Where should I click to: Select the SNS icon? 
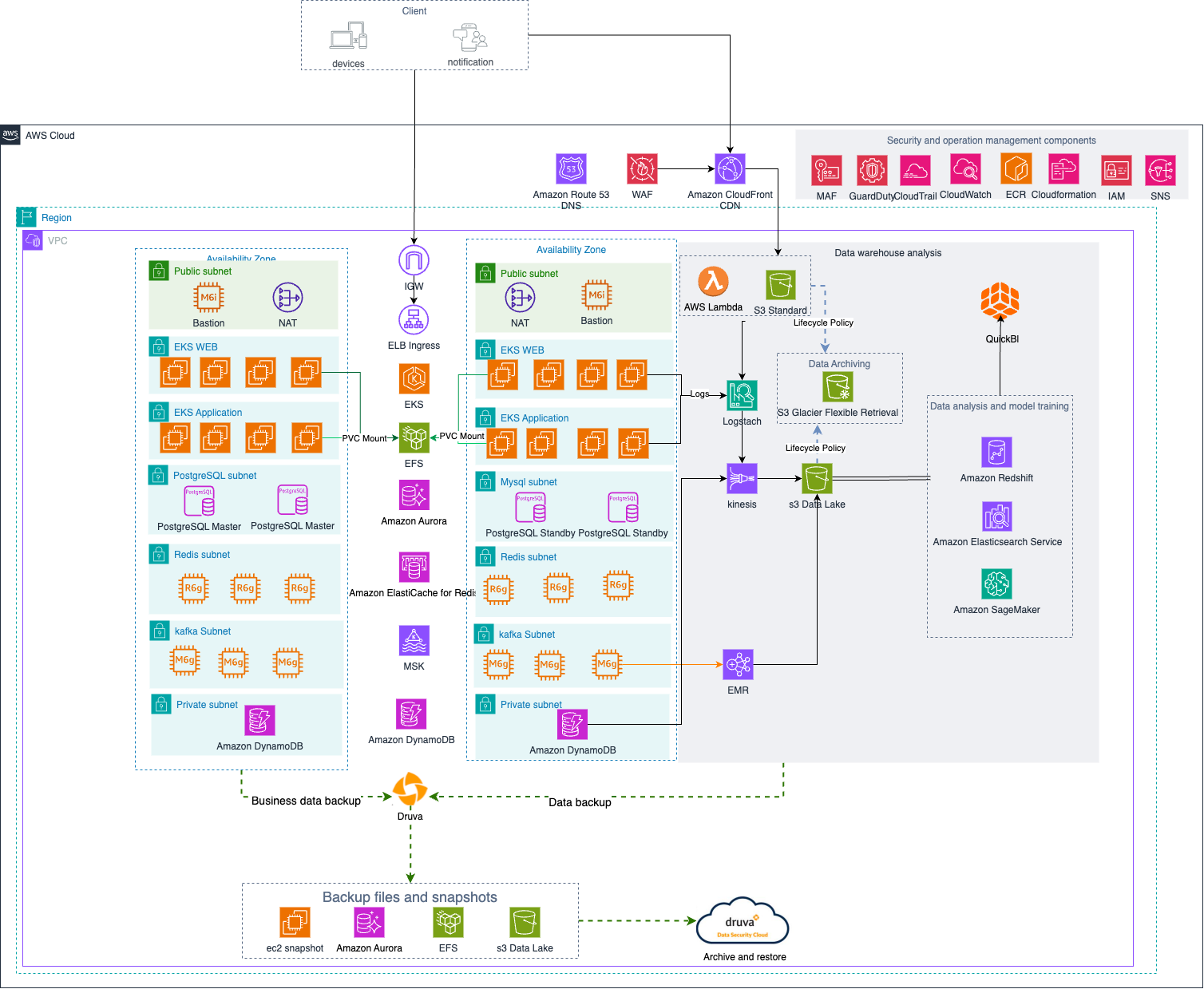click(x=1160, y=170)
